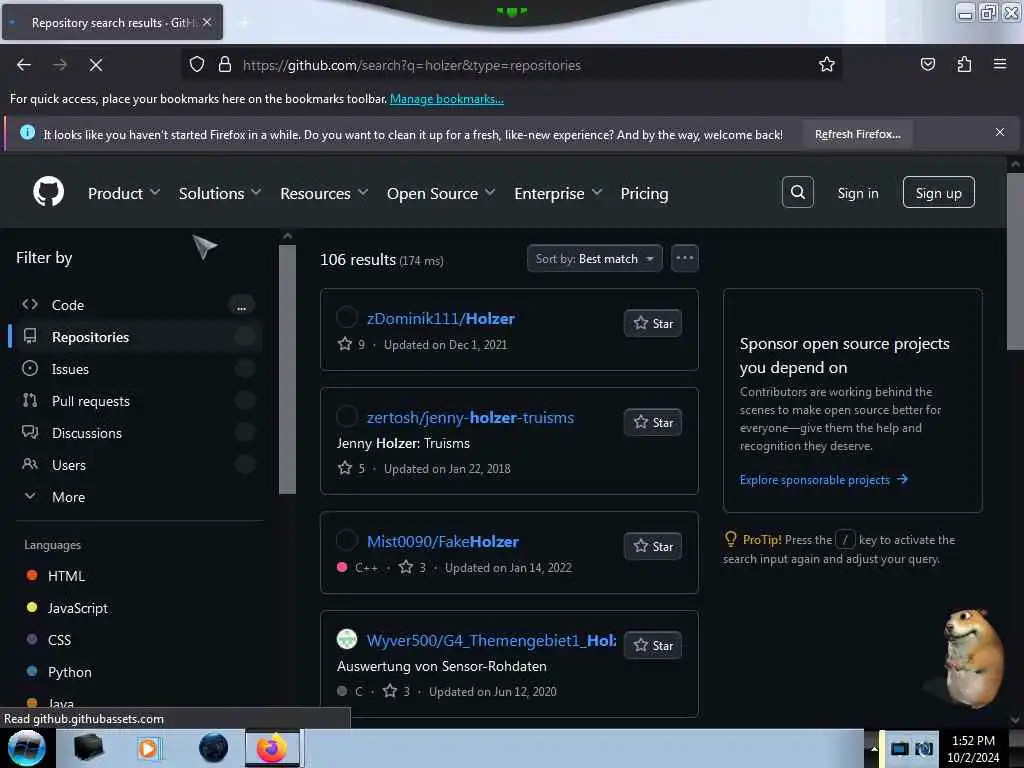1024x768 pixels.
Task: Open the Wyver500 repository avatar
Action: tap(347, 639)
